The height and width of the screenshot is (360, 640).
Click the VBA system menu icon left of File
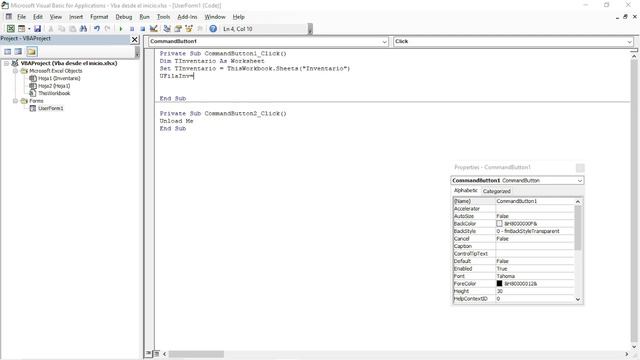pos(8,17)
